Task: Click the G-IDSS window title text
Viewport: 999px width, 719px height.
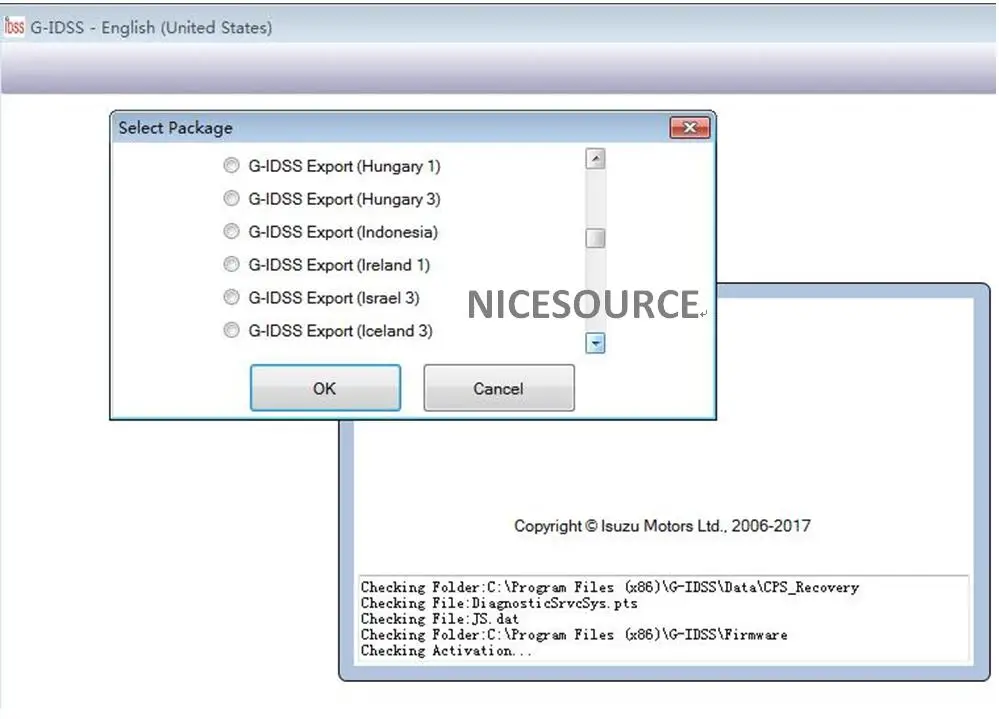Action: pyautogui.click(x=152, y=27)
